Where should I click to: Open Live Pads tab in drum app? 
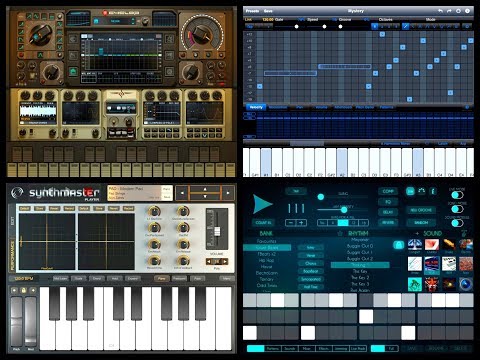358,348
